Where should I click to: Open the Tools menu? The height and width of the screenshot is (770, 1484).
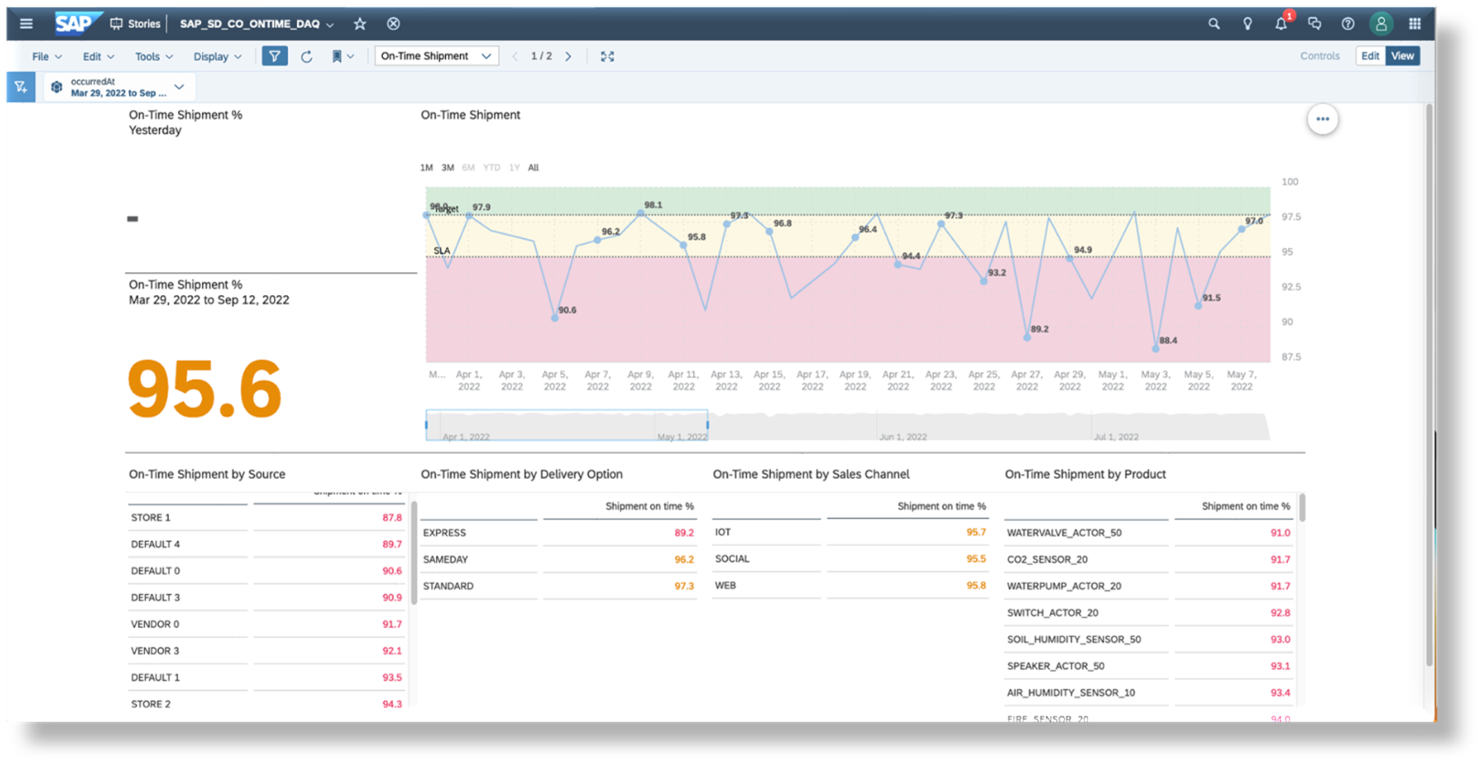[154, 57]
